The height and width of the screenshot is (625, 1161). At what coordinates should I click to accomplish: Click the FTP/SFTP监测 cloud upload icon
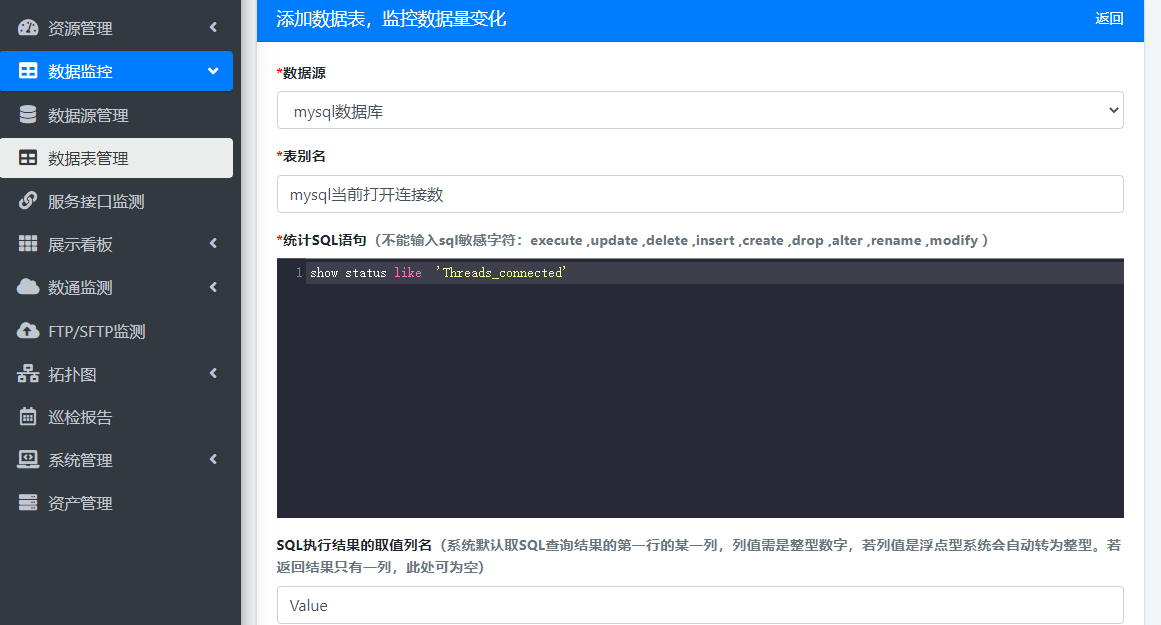point(28,330)
